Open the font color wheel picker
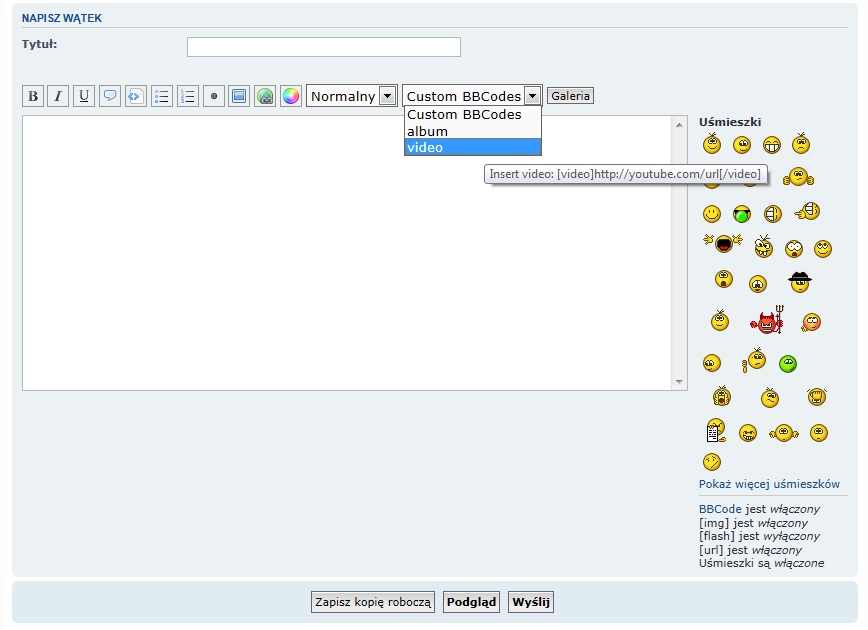 [291, 96]
